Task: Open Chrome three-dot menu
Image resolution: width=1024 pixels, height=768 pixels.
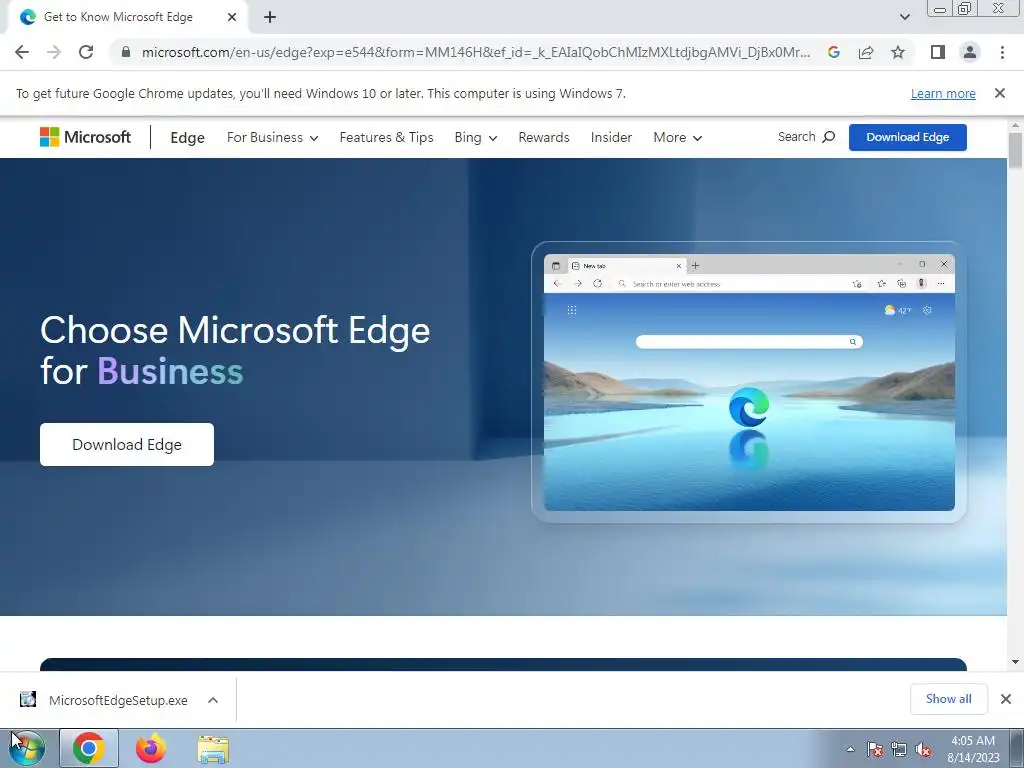Action: [1002, 52]
